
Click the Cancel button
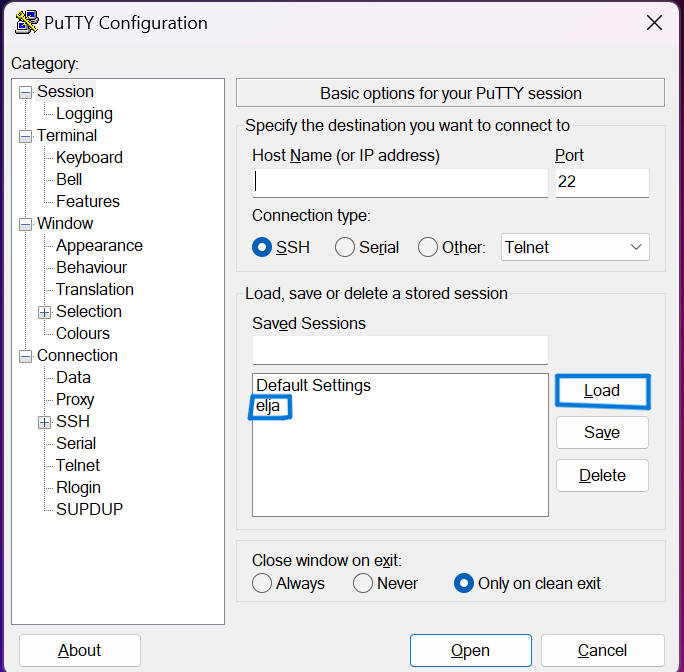tap(602, 650)
